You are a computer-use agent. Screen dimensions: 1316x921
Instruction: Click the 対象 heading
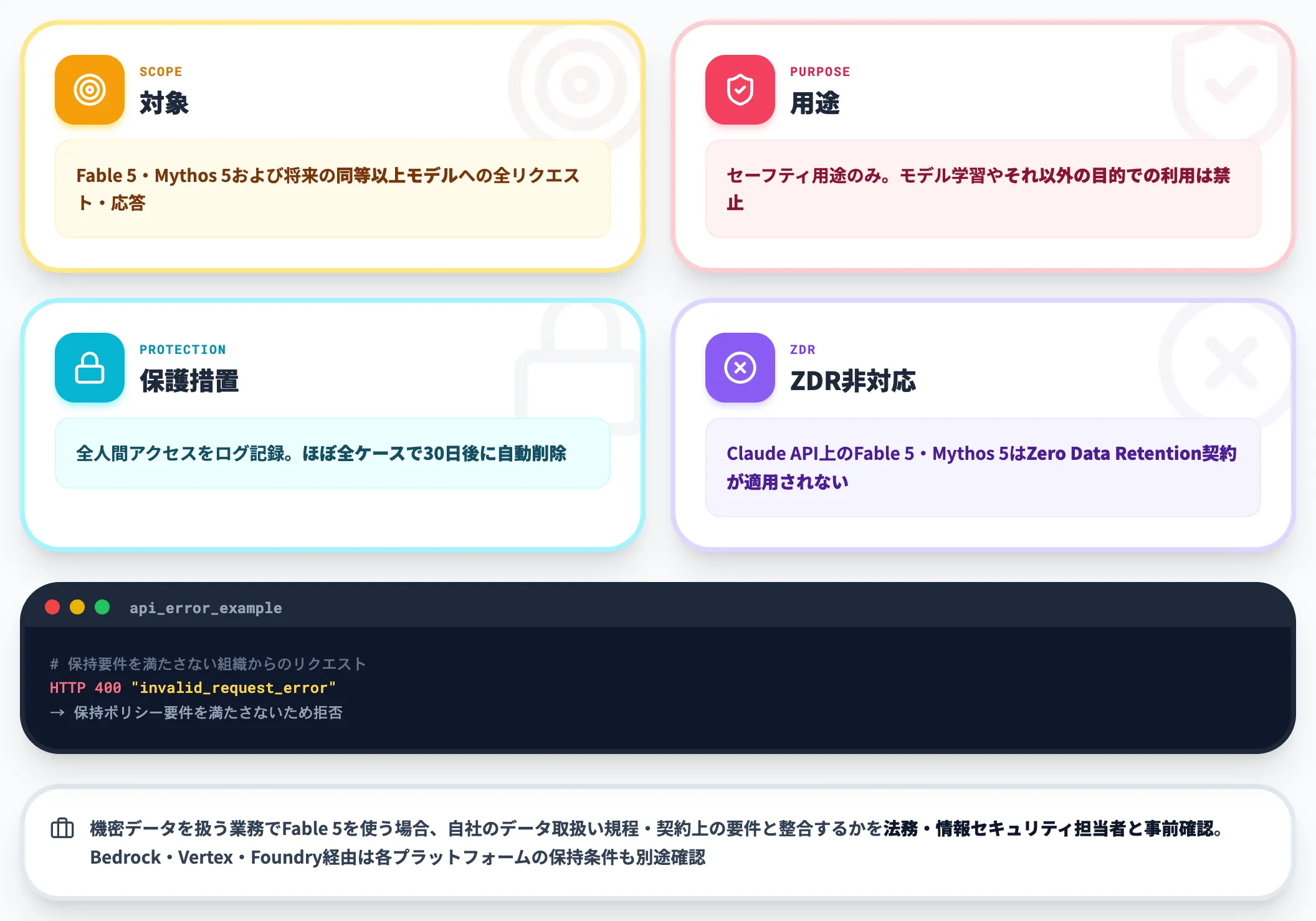164,103
